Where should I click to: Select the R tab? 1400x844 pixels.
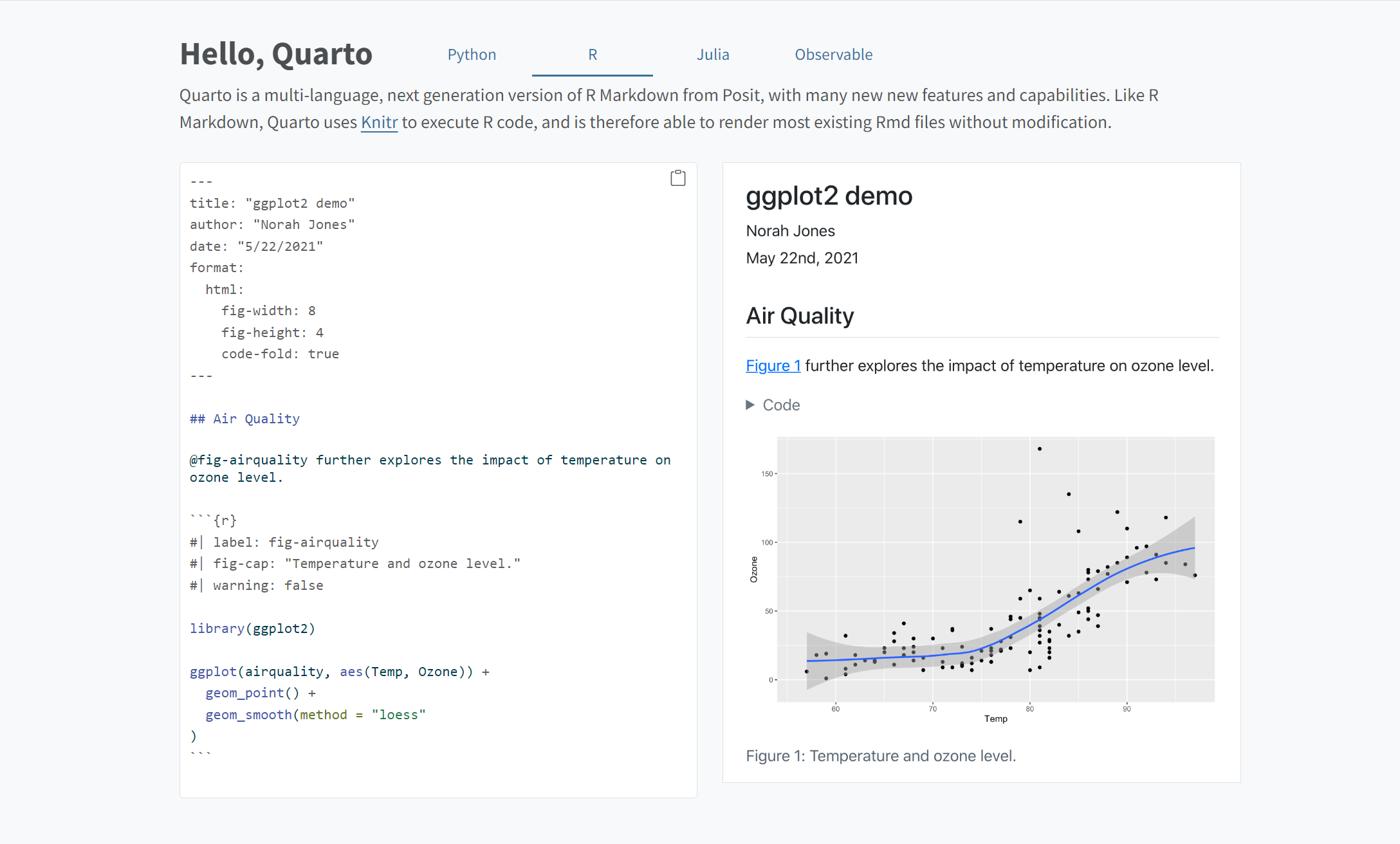592,55
